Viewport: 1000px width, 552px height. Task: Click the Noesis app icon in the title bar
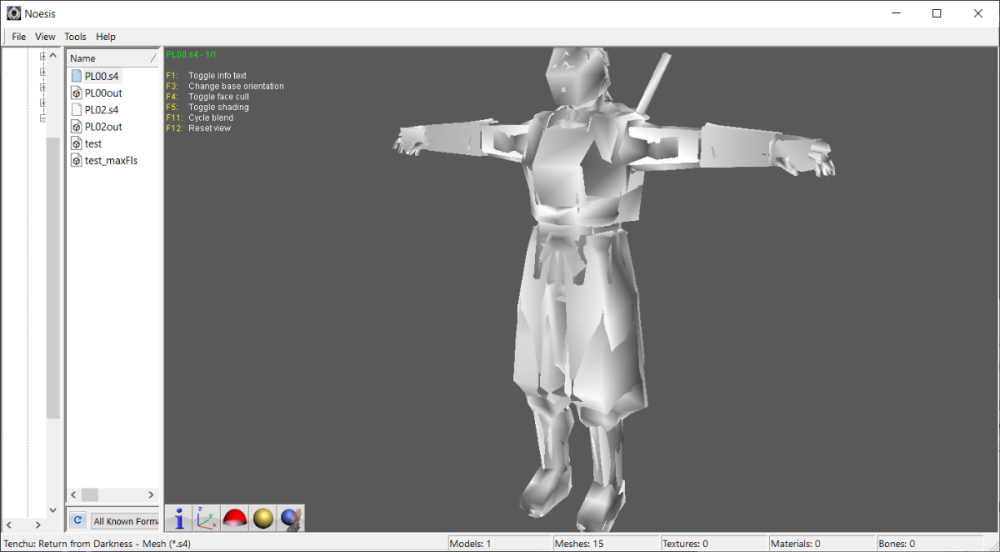tap(13, 13)
